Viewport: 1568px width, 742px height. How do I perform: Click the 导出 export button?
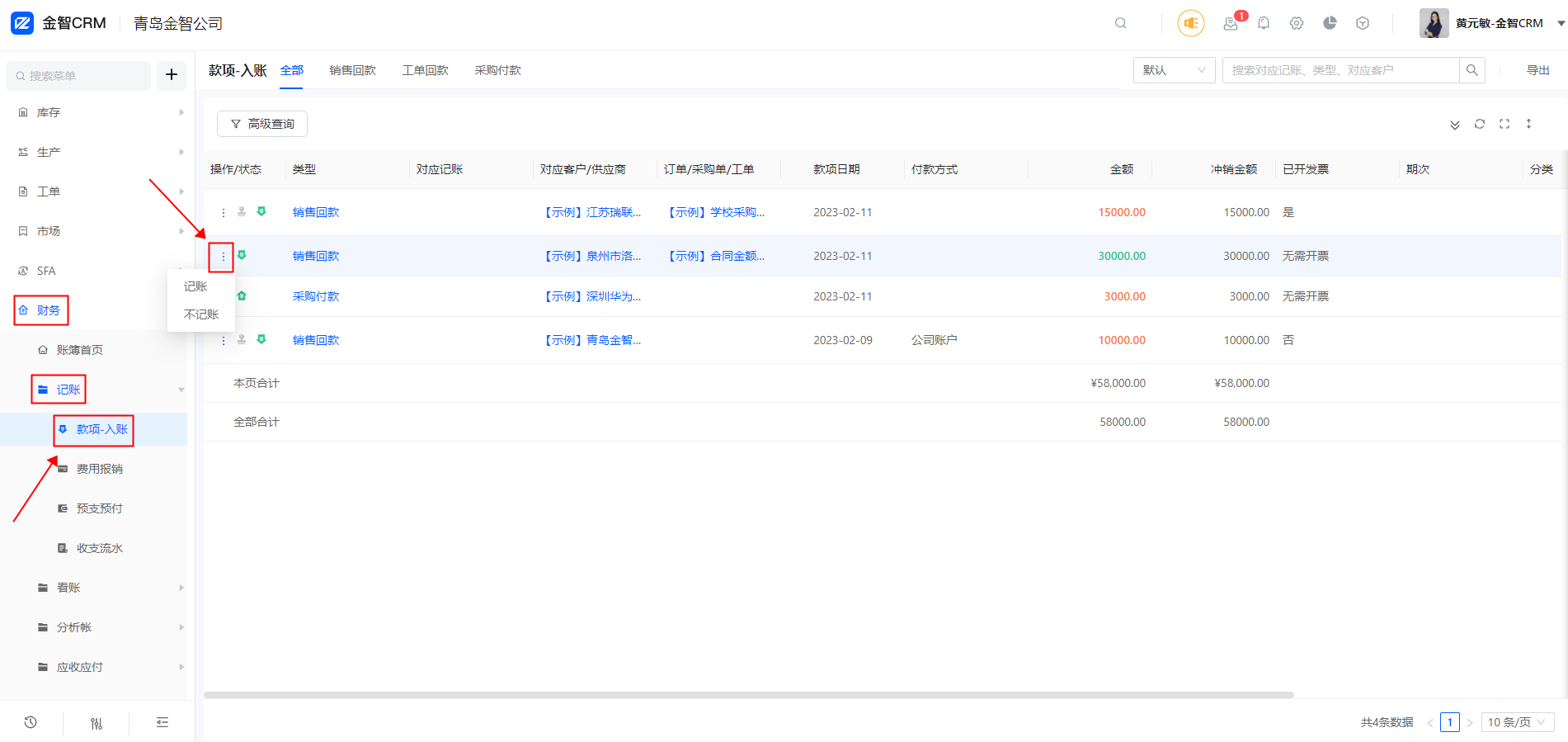(1537, 70)
